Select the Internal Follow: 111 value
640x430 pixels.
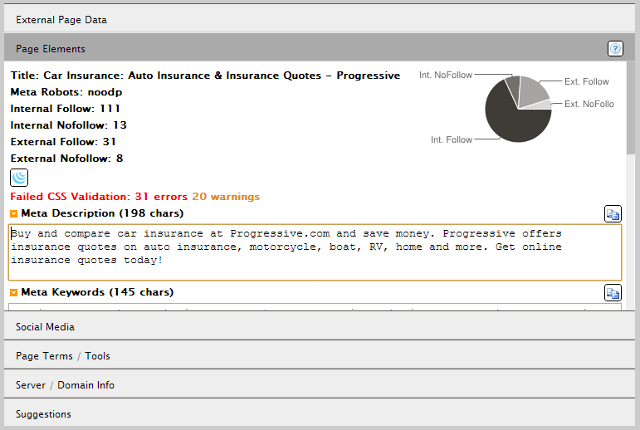[65, 109]
